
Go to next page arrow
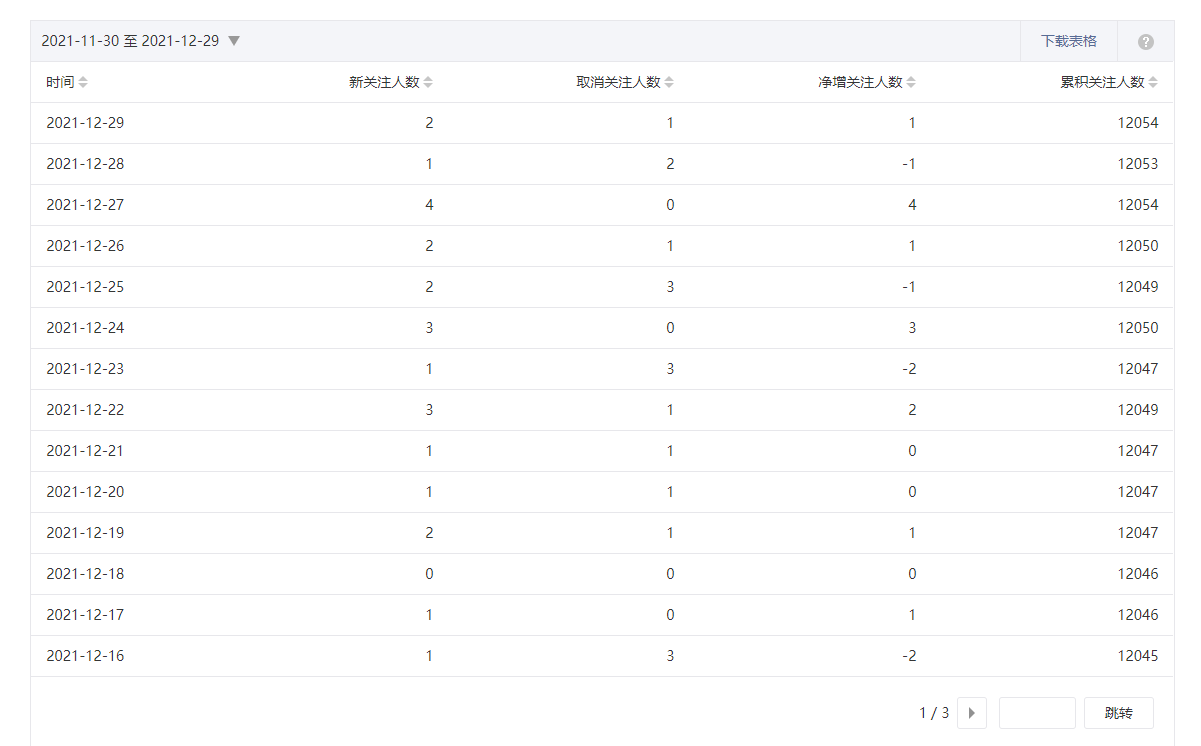971,713
